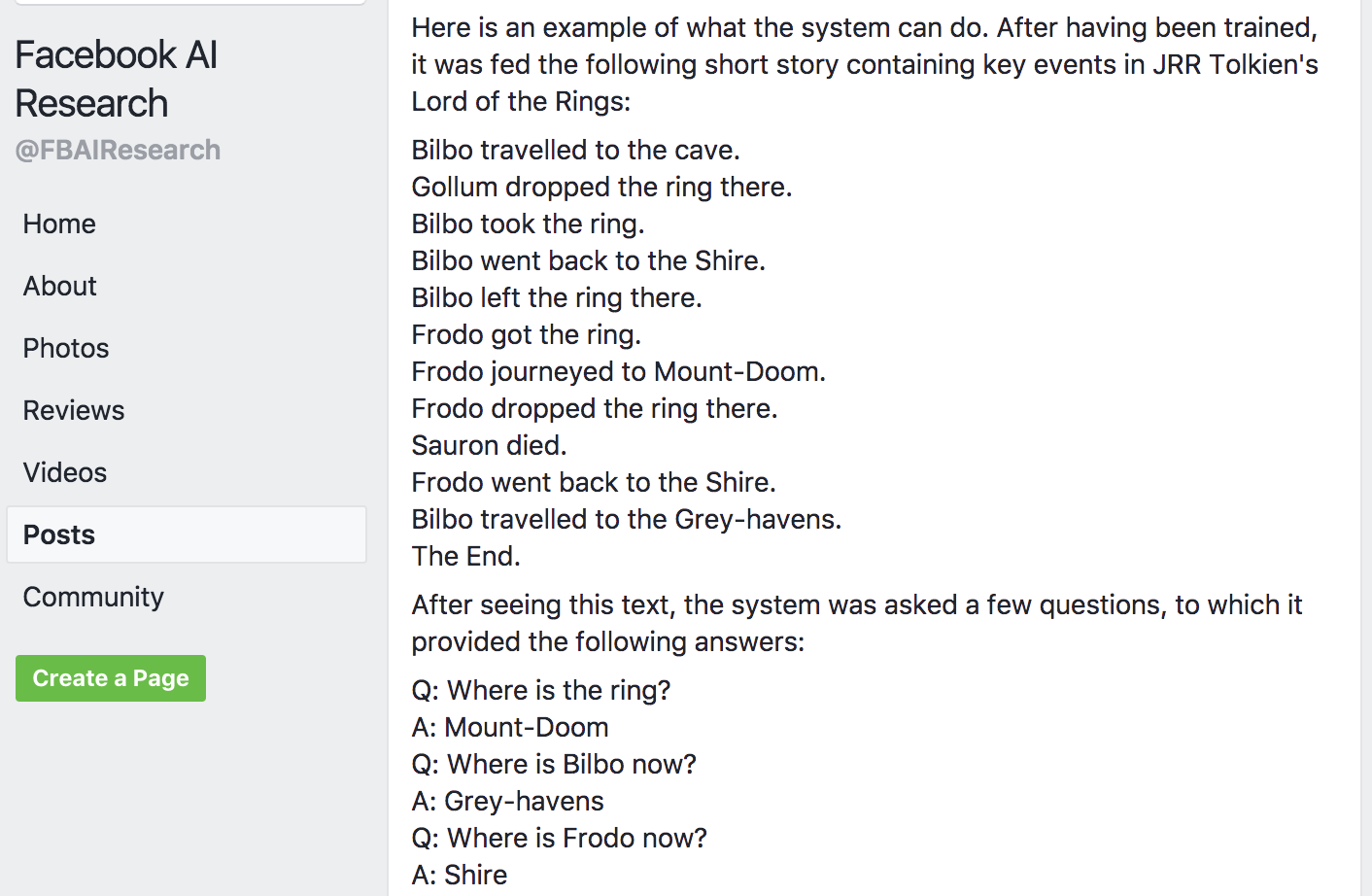Click the text 'Frodo journeyed to Mount-Doom.'
The image size is (1372, 896).
pyautogui.click(x=618, y=371)
